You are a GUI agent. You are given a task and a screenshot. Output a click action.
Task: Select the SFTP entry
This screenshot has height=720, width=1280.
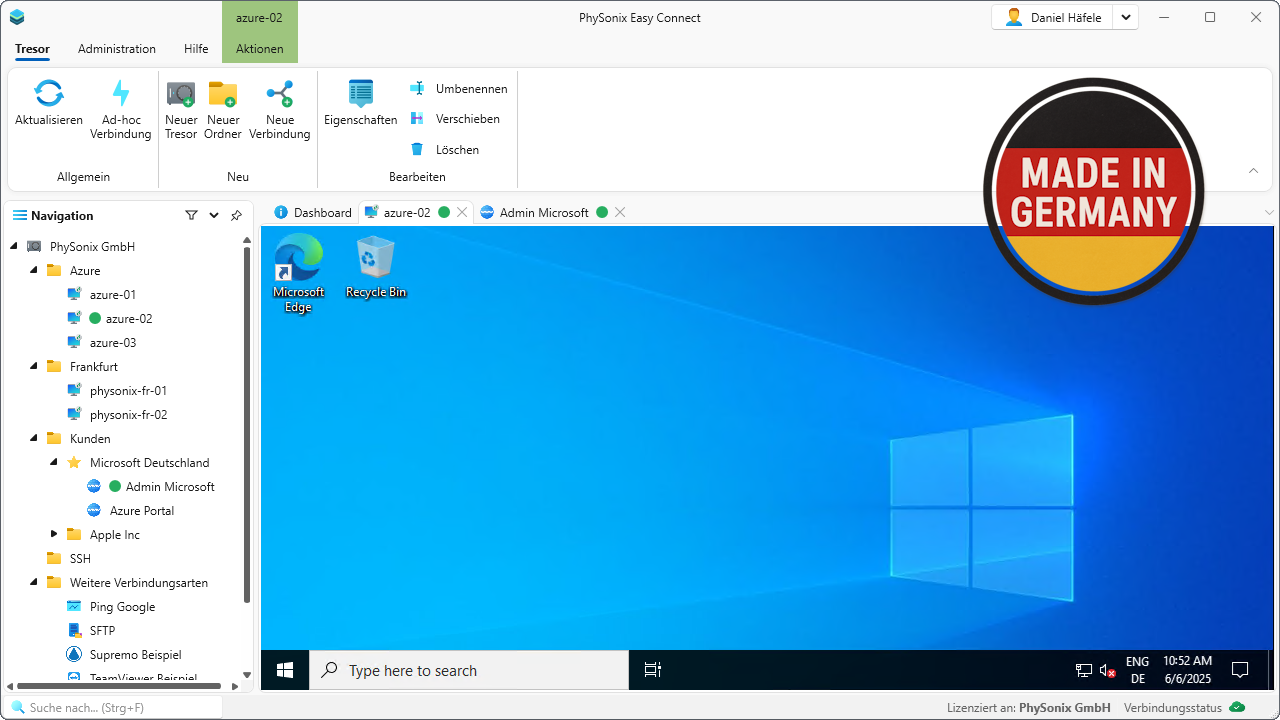pyautogui.click(x=102, y=631)
